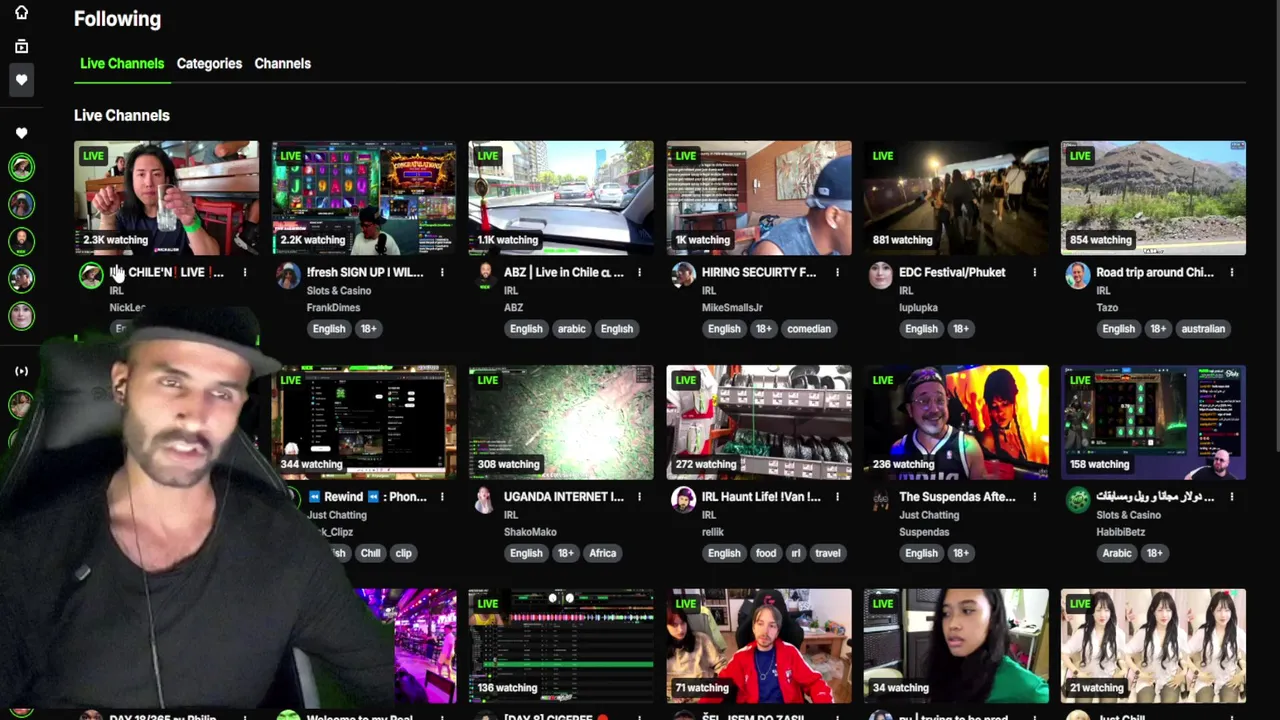
Task: Open the 21 watching stream thumbnail
Action: click(1153, 646)
